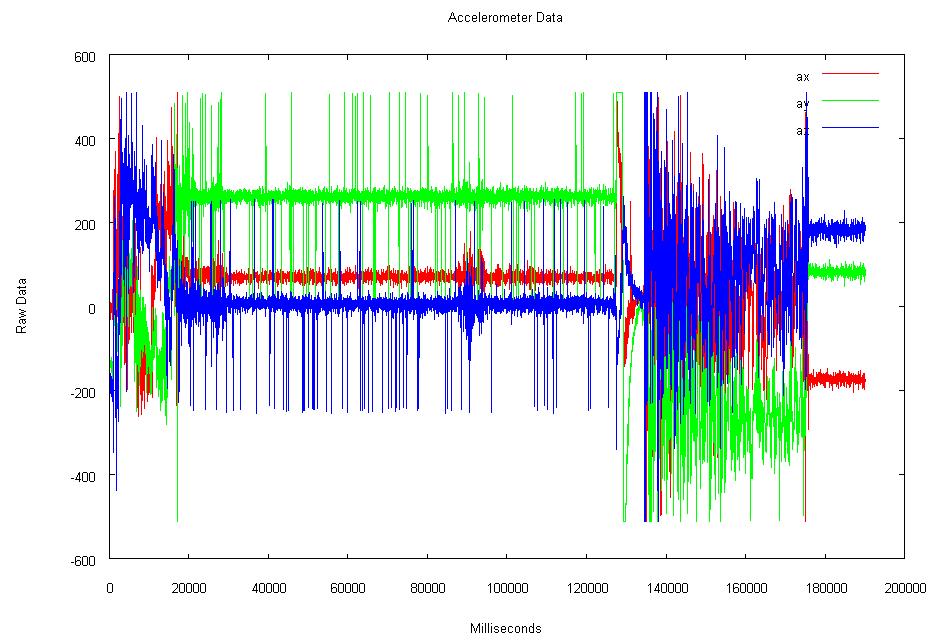
Task: Select the 140000 x-axis tick label
Action: (665, 589)
